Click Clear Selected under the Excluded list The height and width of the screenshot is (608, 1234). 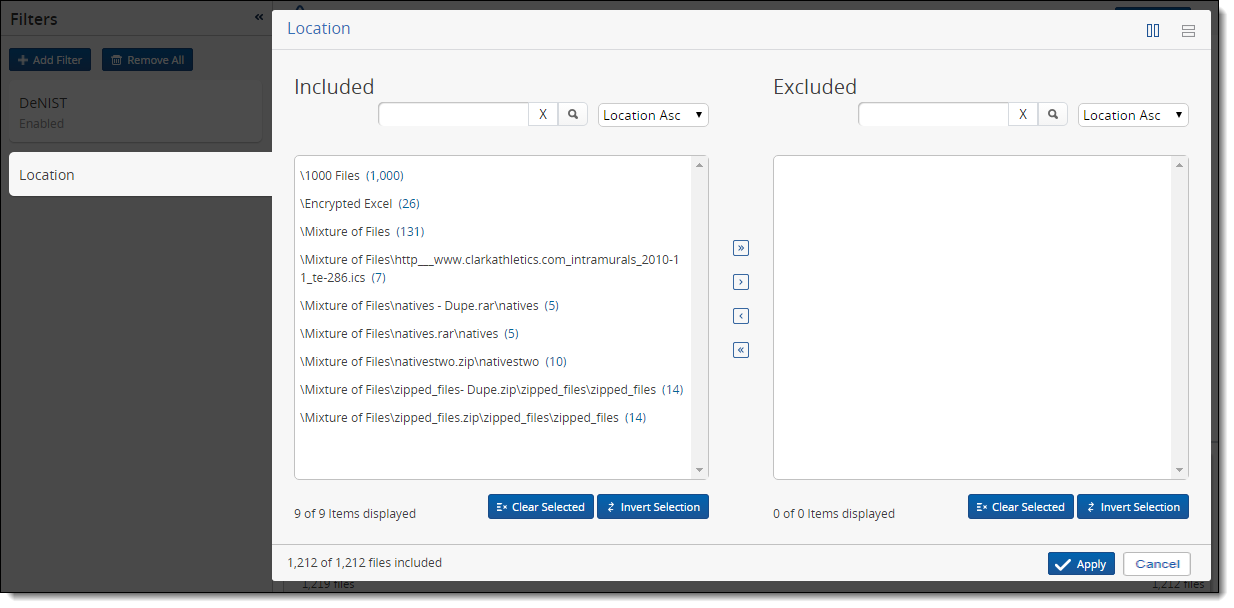1020,506
